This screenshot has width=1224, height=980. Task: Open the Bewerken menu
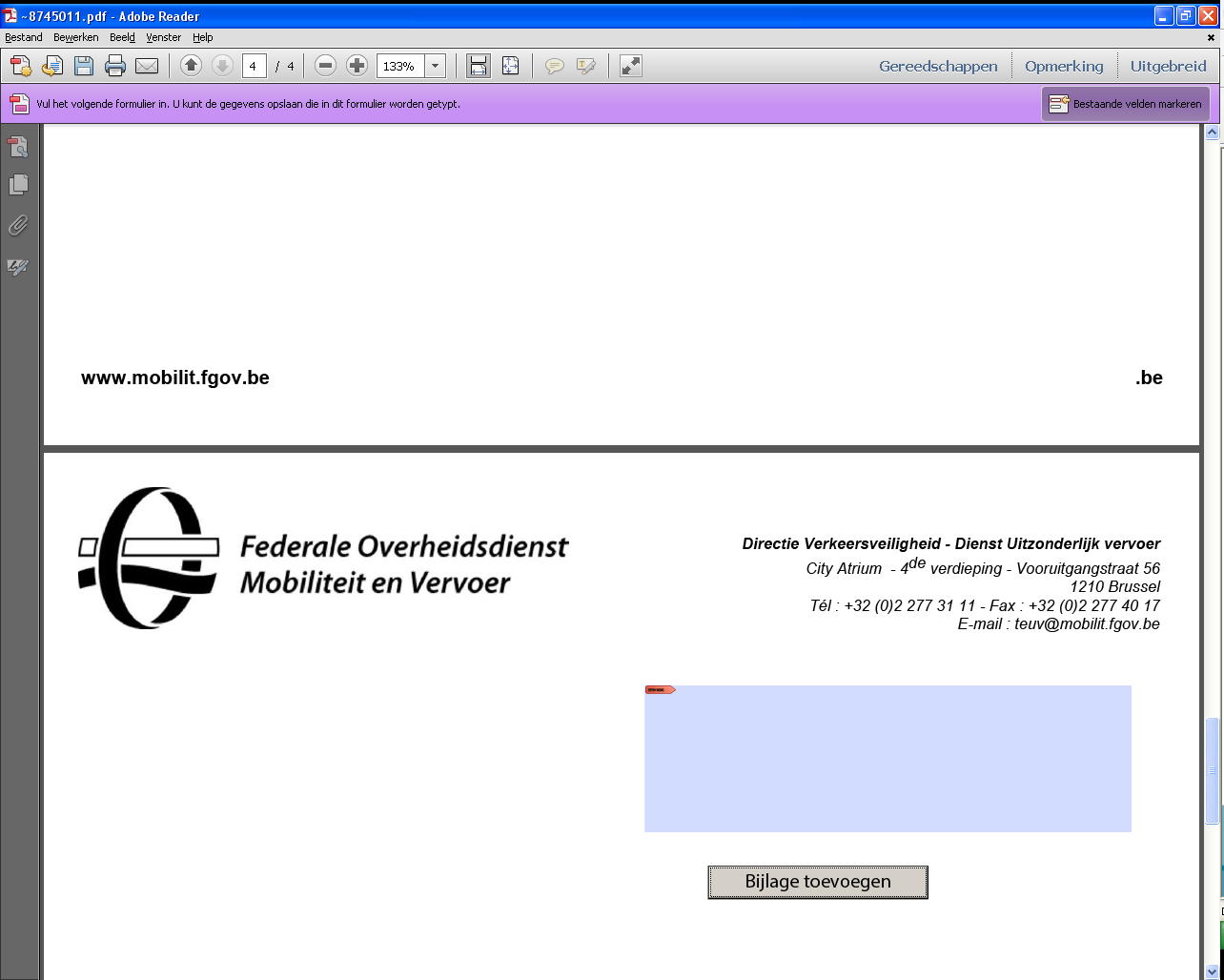(75, 37)
